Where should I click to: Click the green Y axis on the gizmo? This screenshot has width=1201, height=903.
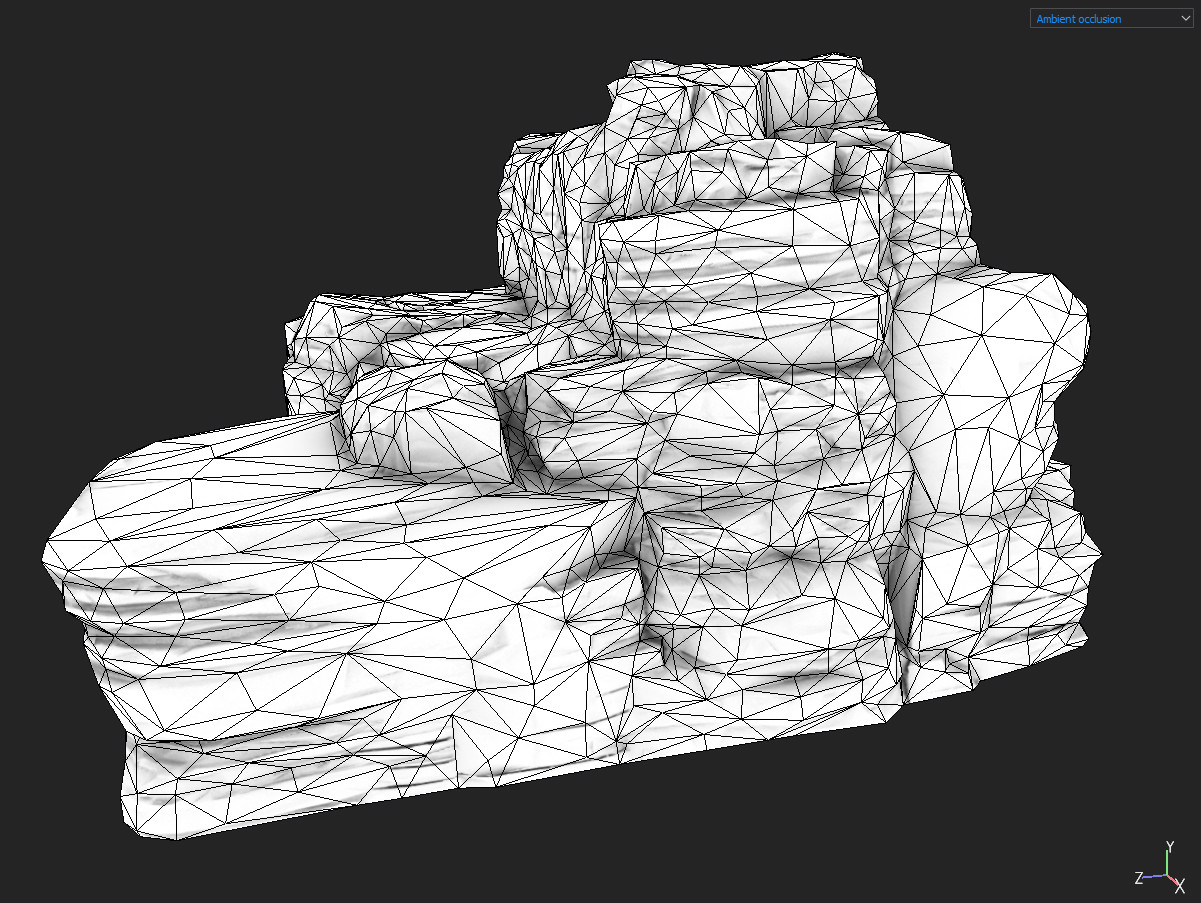pos(1167,862)
